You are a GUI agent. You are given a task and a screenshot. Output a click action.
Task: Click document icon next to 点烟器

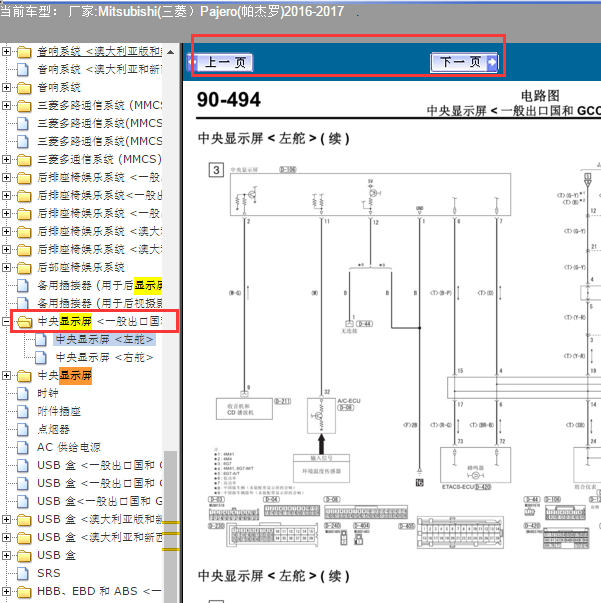[x=23, y=430]
